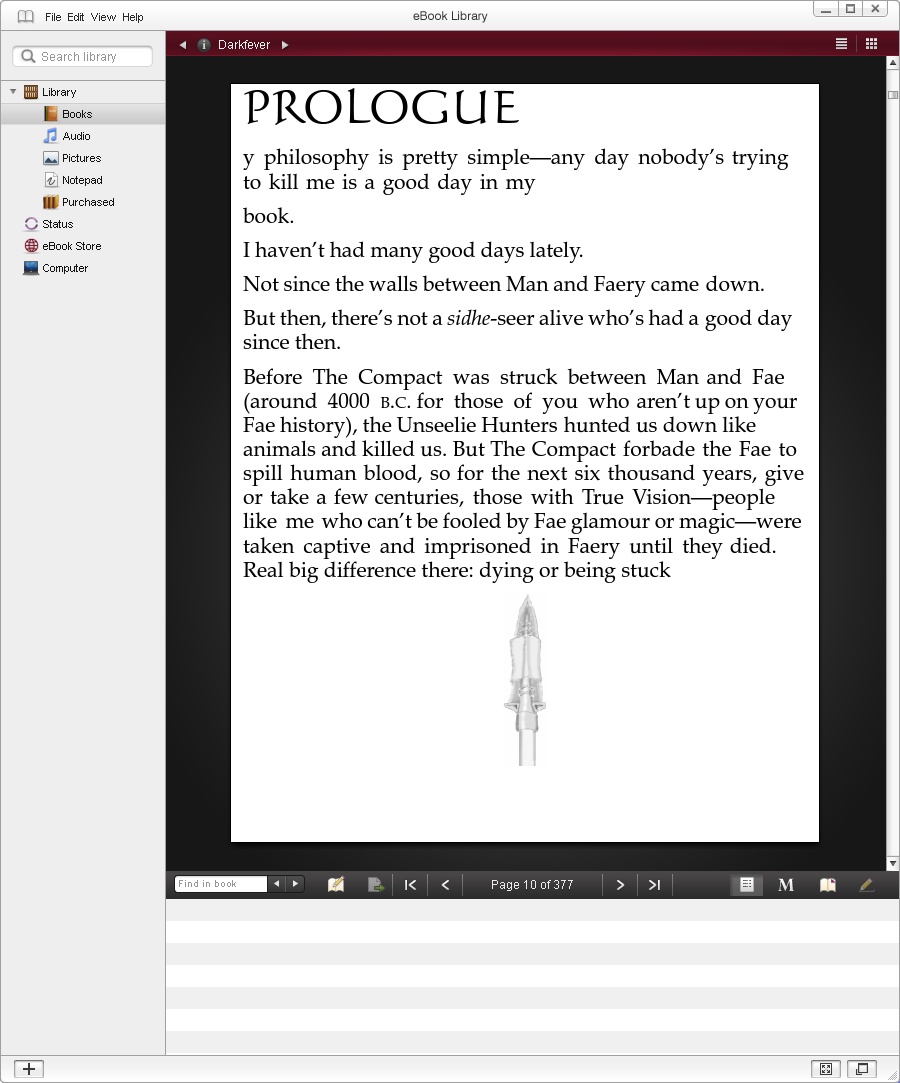Toggle two-page open book view

[x=827, y=885]
